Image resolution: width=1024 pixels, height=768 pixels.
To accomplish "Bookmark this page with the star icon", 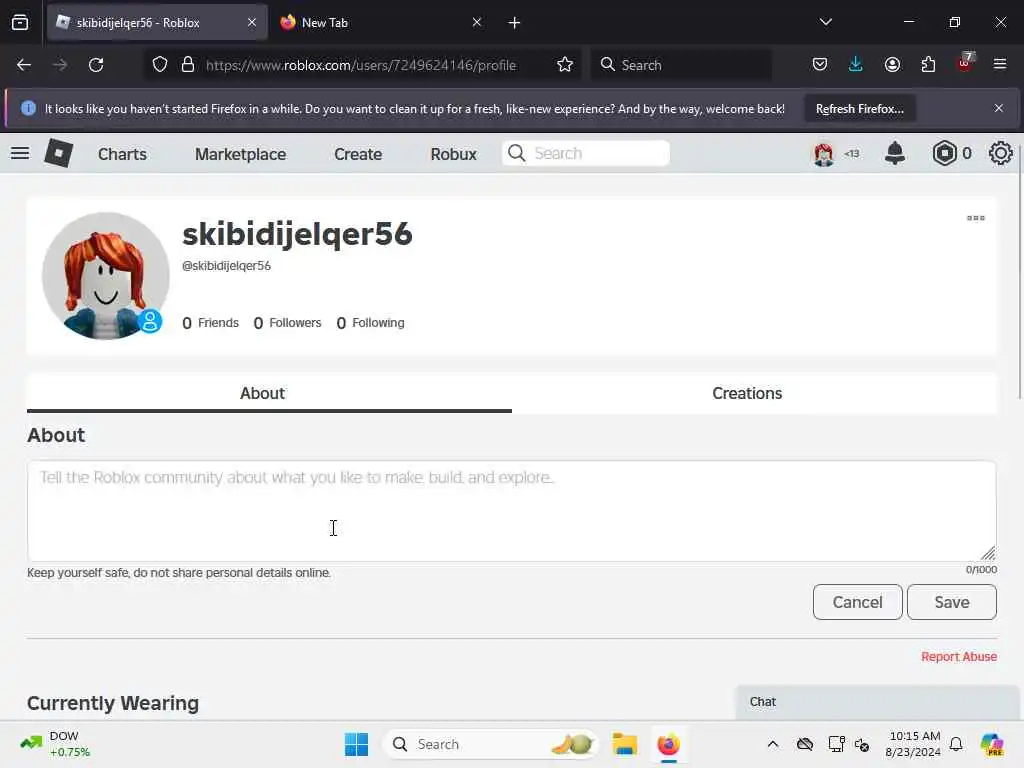I will pos(565,65).
